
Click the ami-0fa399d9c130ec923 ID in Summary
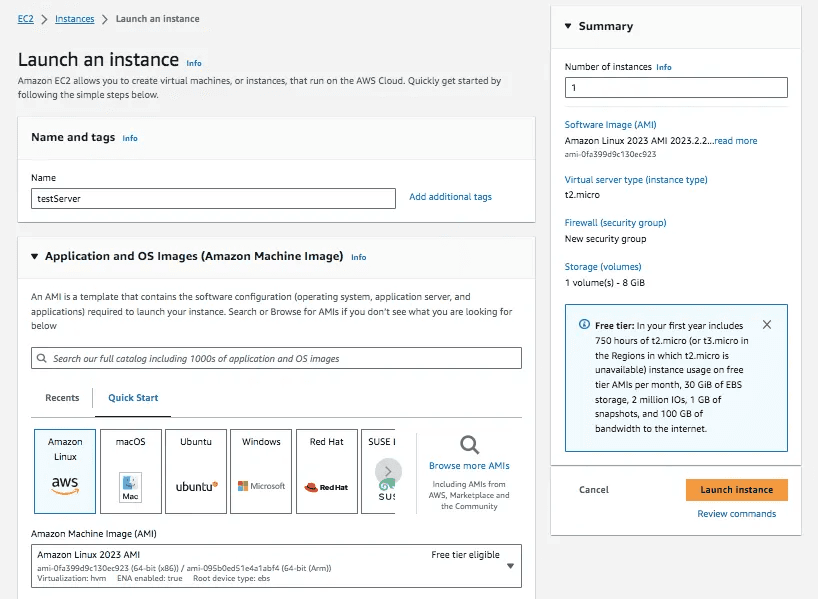tap(610, 154)
